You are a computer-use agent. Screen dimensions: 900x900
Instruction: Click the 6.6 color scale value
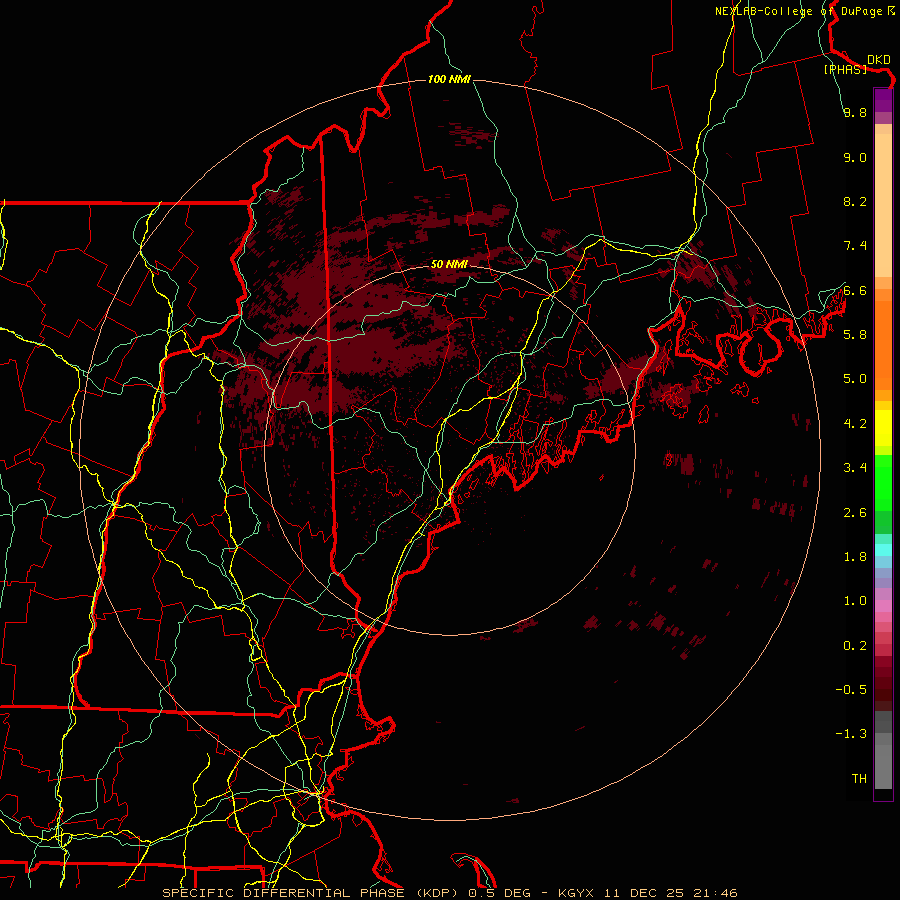pyautogui.click(x=855, y=290)
